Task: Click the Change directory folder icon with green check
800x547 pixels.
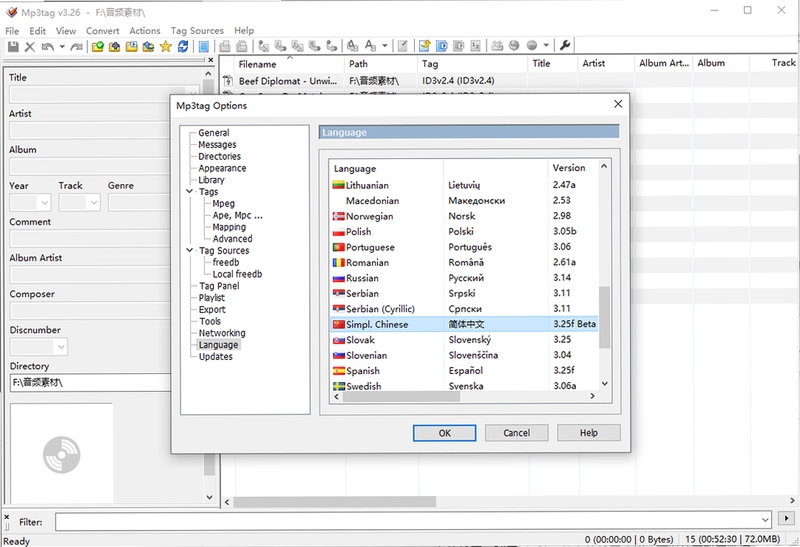Action: pos(97,46)
